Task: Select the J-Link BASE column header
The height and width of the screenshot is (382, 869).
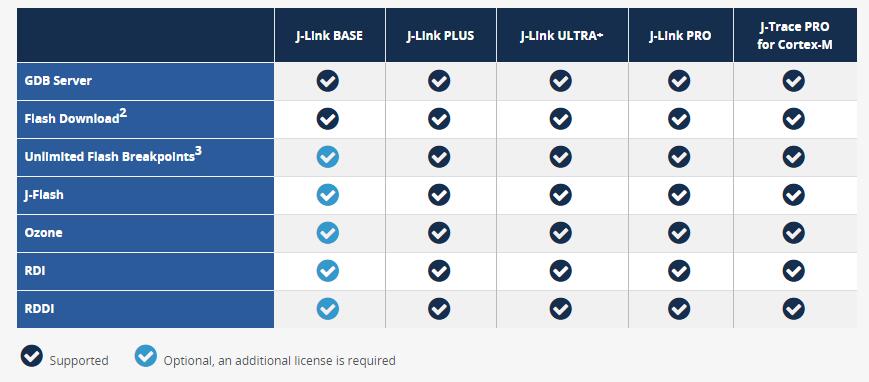Action: tap(329, 36)
